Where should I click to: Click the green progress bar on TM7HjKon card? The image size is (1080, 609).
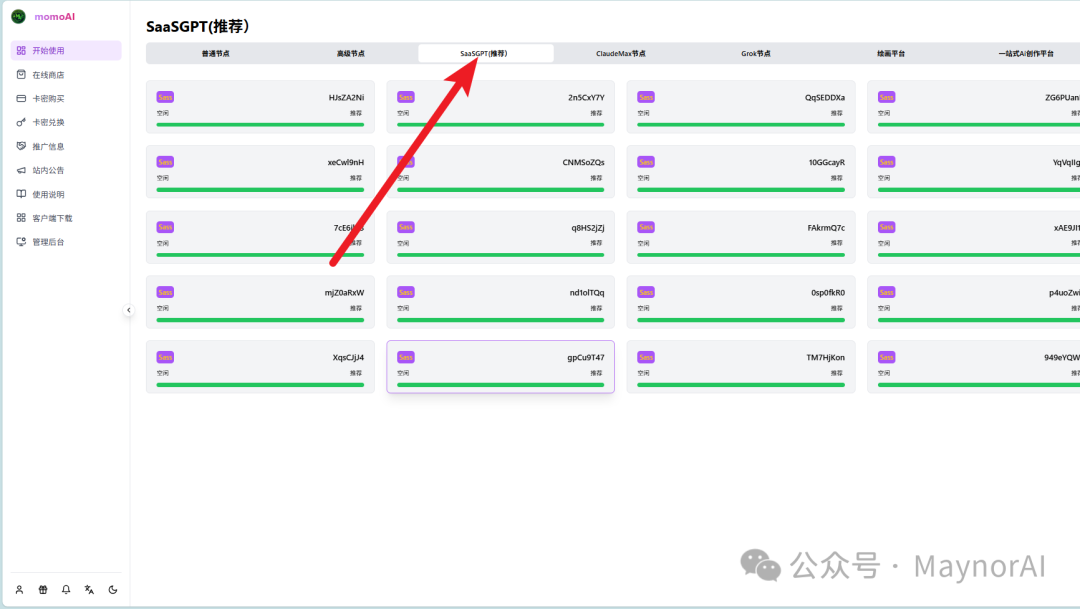tap(741, 384)
